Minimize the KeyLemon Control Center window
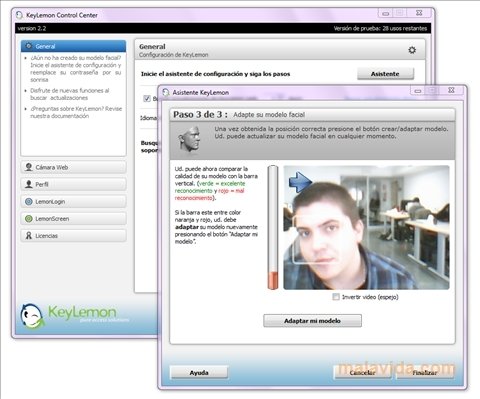The width and height of the screenshot is (480, 399). point(386,13)
